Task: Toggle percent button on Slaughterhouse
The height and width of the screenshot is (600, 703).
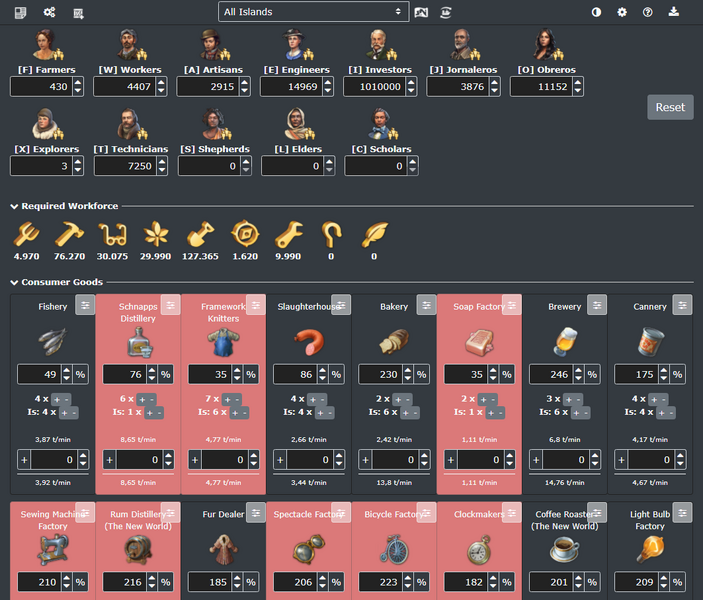Action: 336,374
